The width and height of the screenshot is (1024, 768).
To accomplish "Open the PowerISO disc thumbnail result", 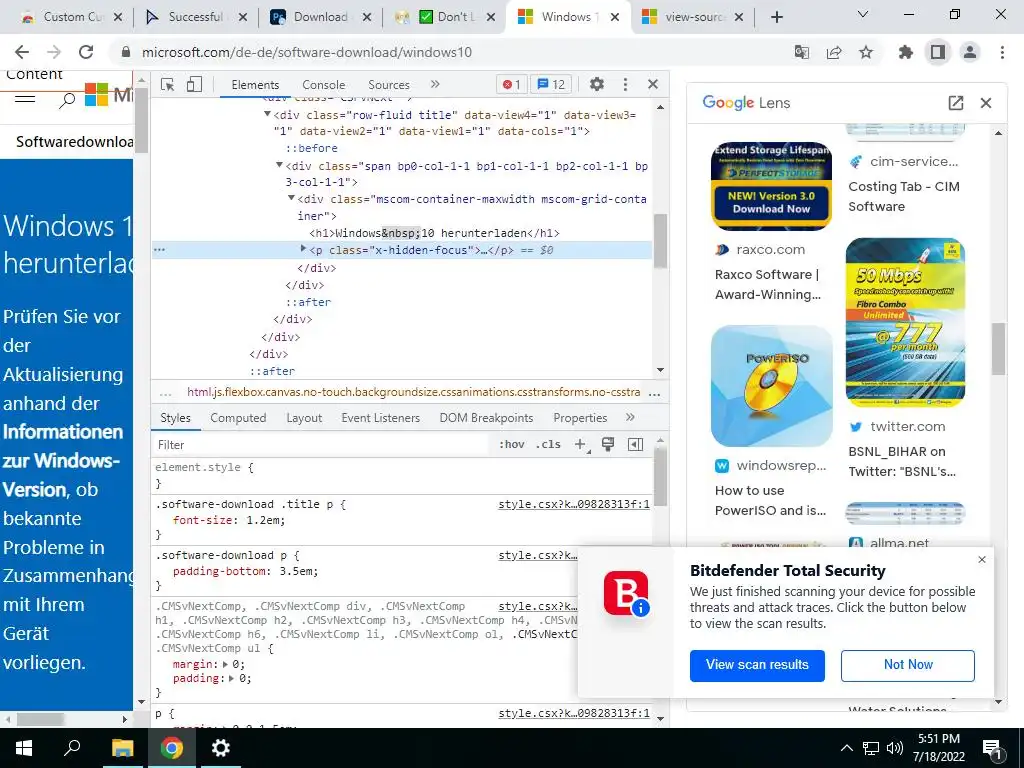I will (x=771, y=386).
